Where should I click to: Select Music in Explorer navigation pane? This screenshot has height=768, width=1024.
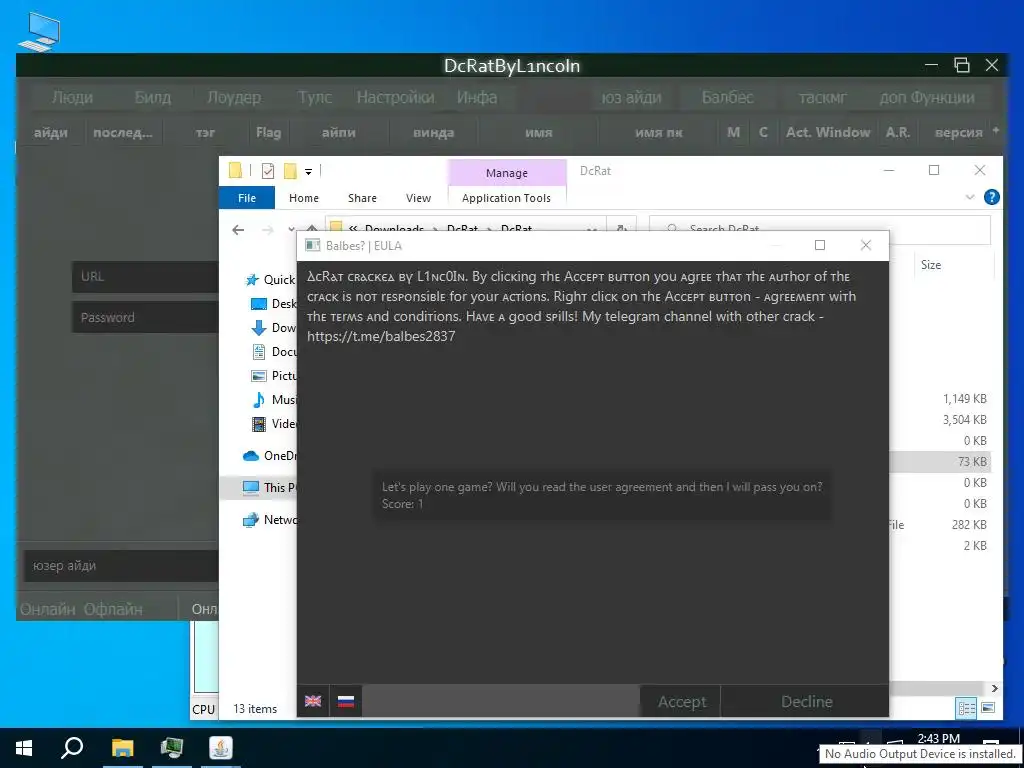274,400
